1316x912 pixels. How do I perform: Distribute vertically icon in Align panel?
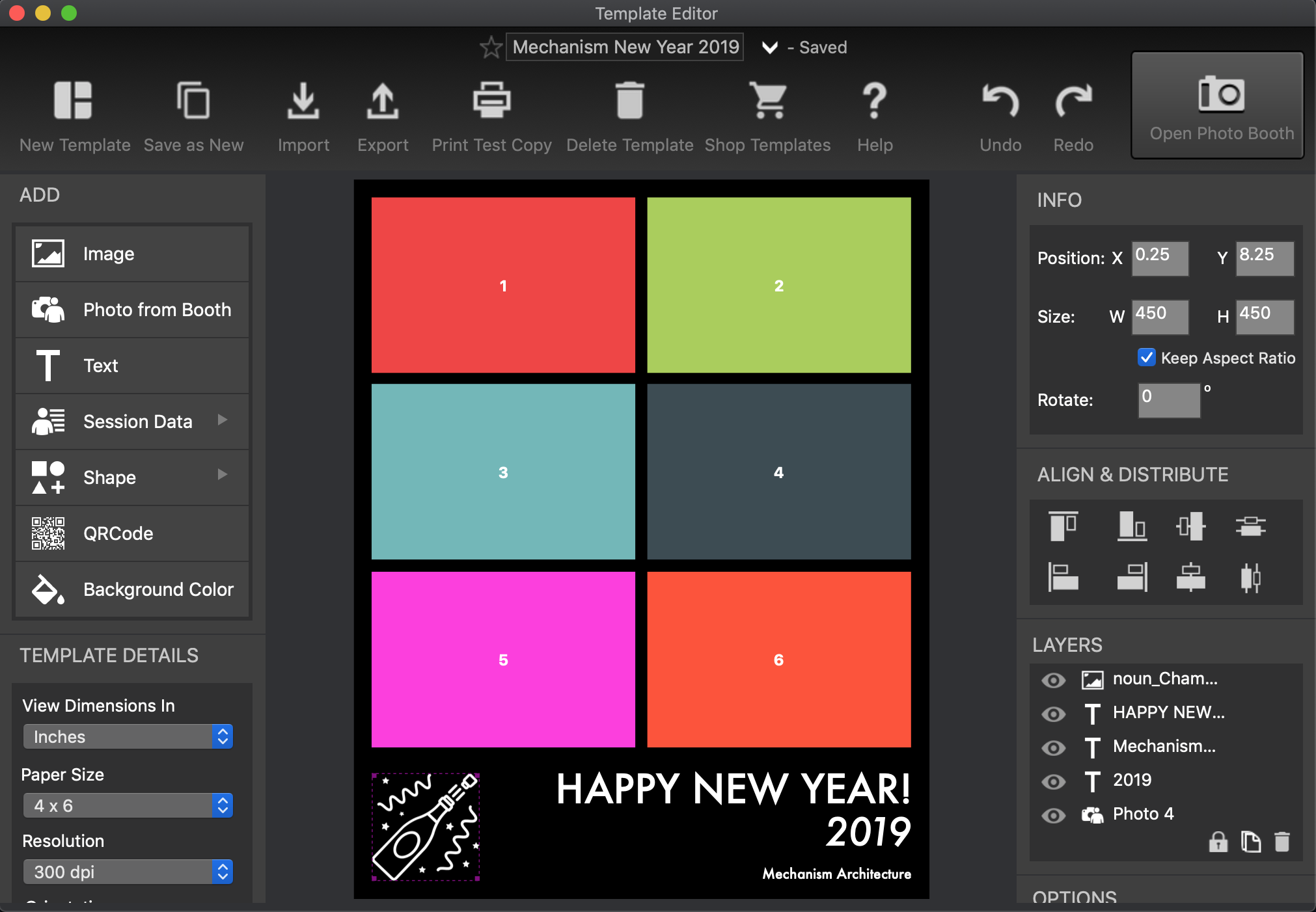click(x=1250, y=526)
